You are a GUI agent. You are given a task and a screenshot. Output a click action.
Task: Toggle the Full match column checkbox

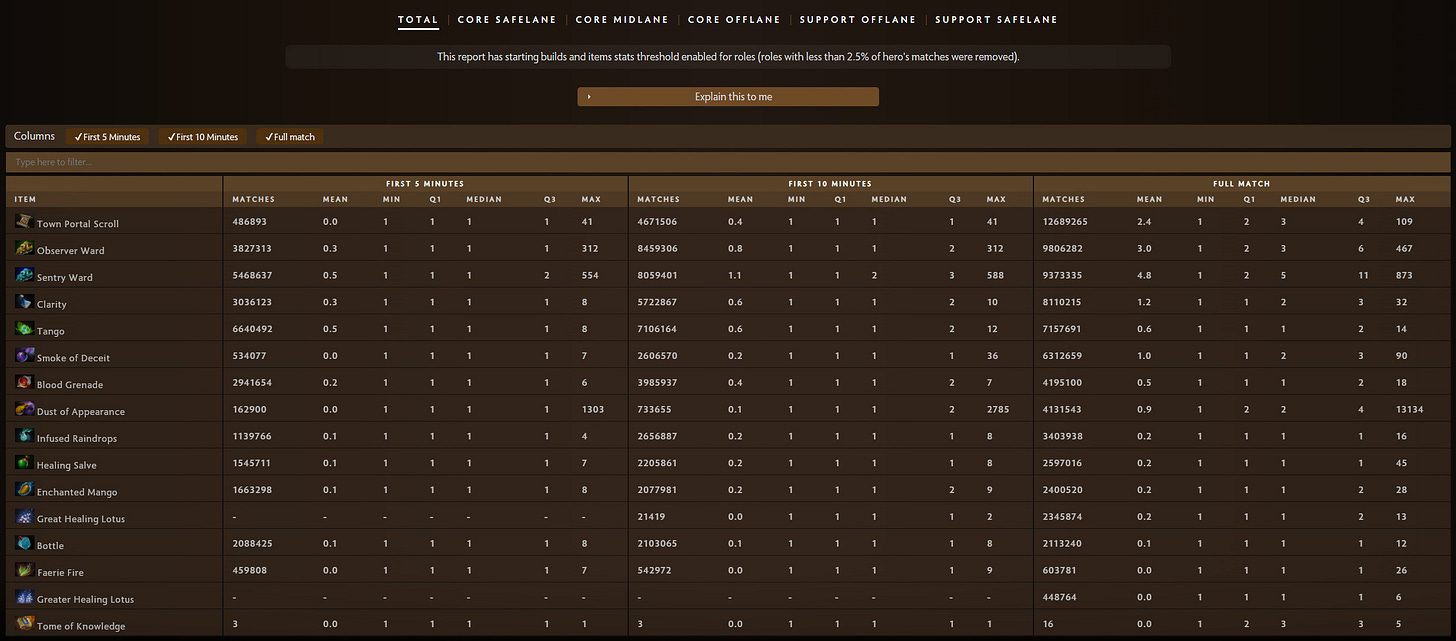click(x=290, y=137)
